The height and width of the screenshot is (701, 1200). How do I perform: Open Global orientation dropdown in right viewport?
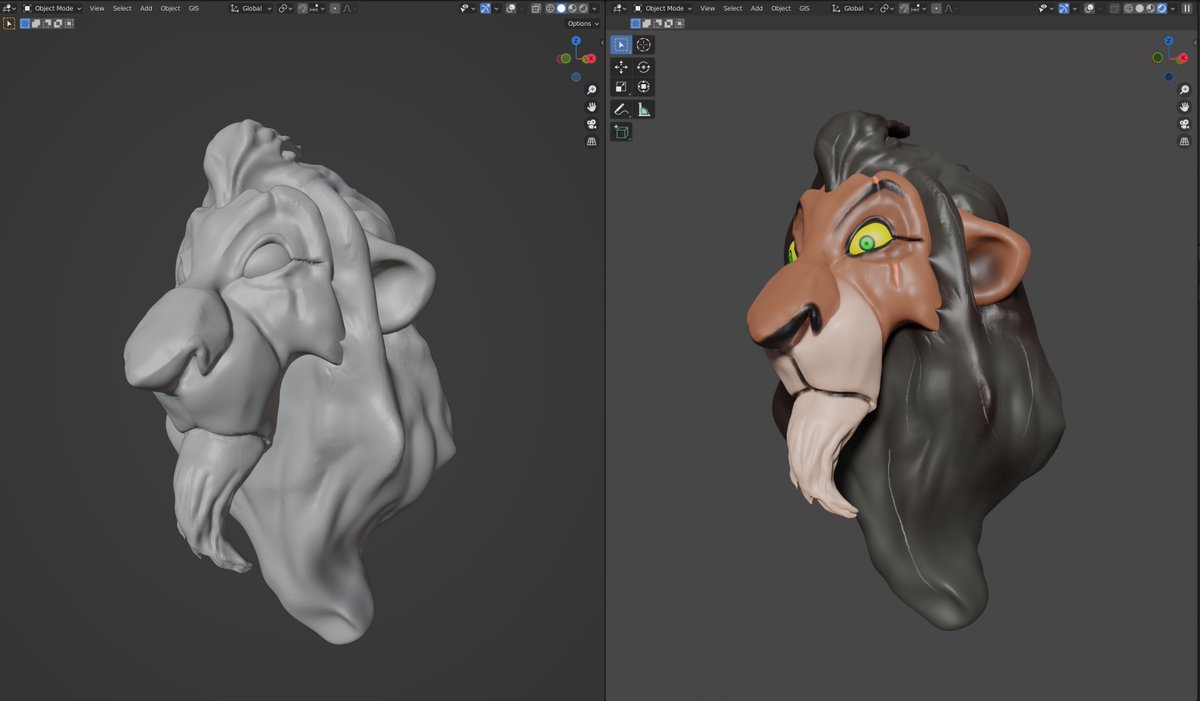point(852,8)
